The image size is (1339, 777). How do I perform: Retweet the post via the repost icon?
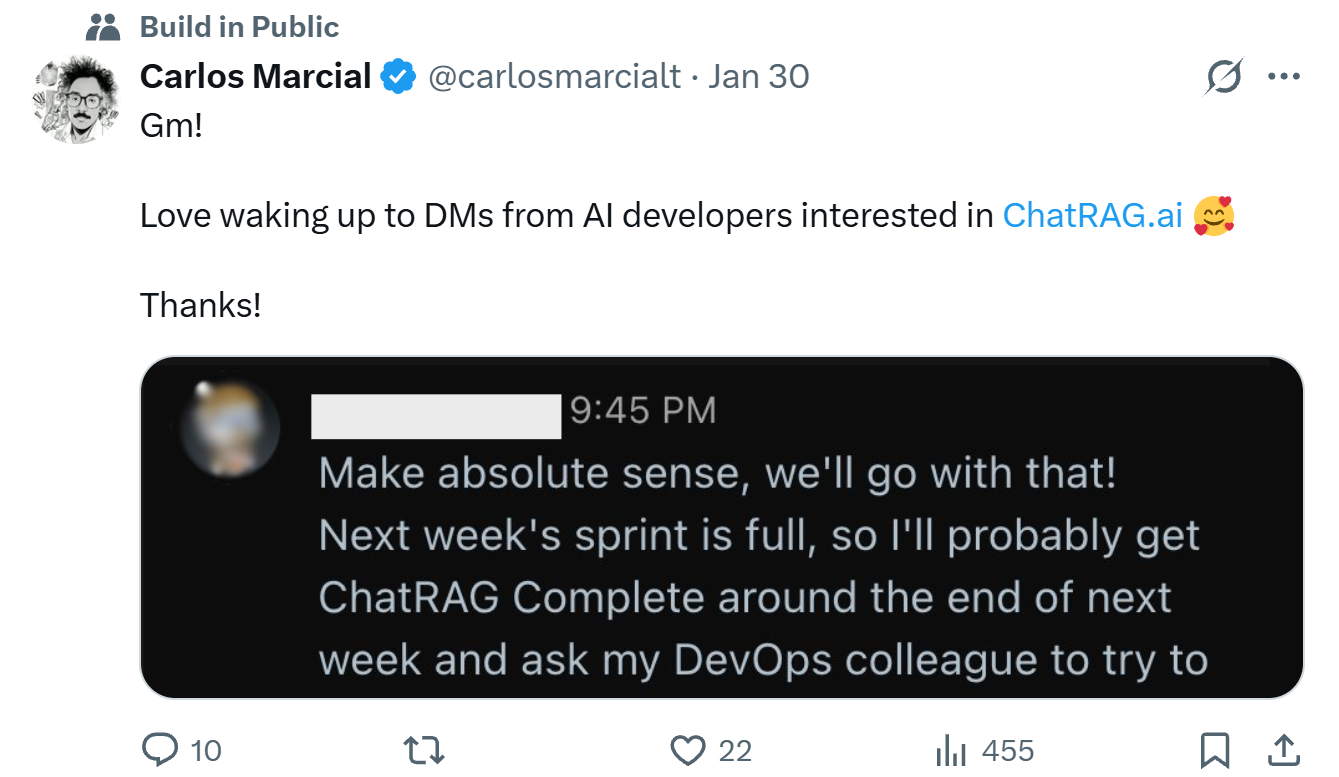(x=424, y=749)
